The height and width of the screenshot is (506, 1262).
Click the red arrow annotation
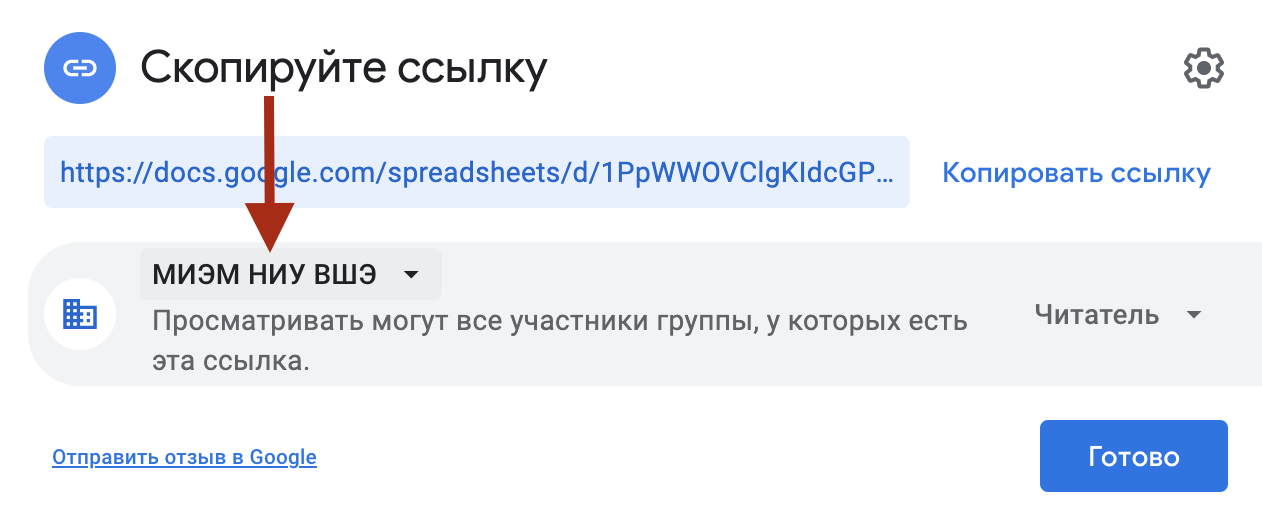coord(269,180)
